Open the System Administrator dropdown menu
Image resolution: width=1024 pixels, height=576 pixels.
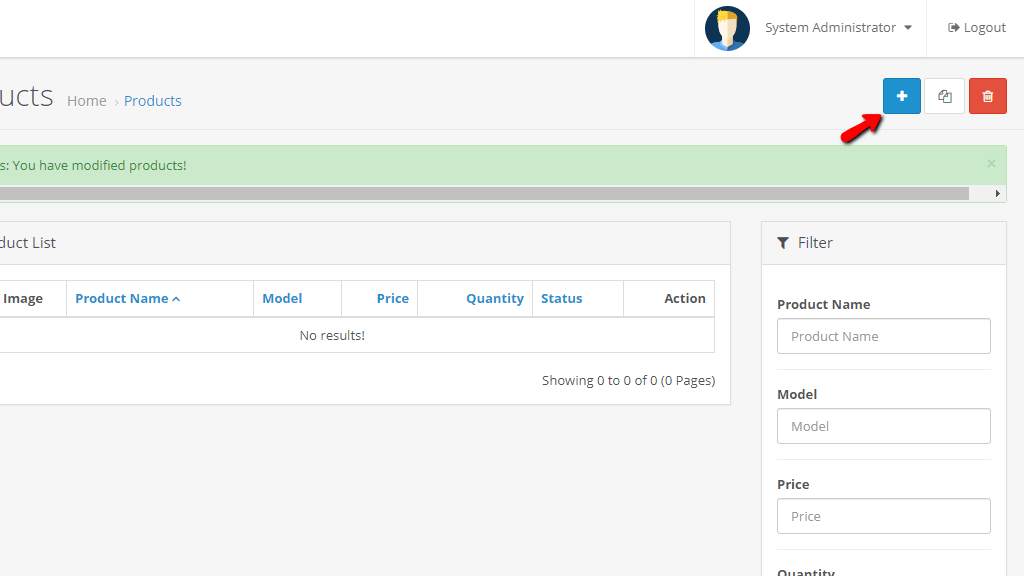838,28
